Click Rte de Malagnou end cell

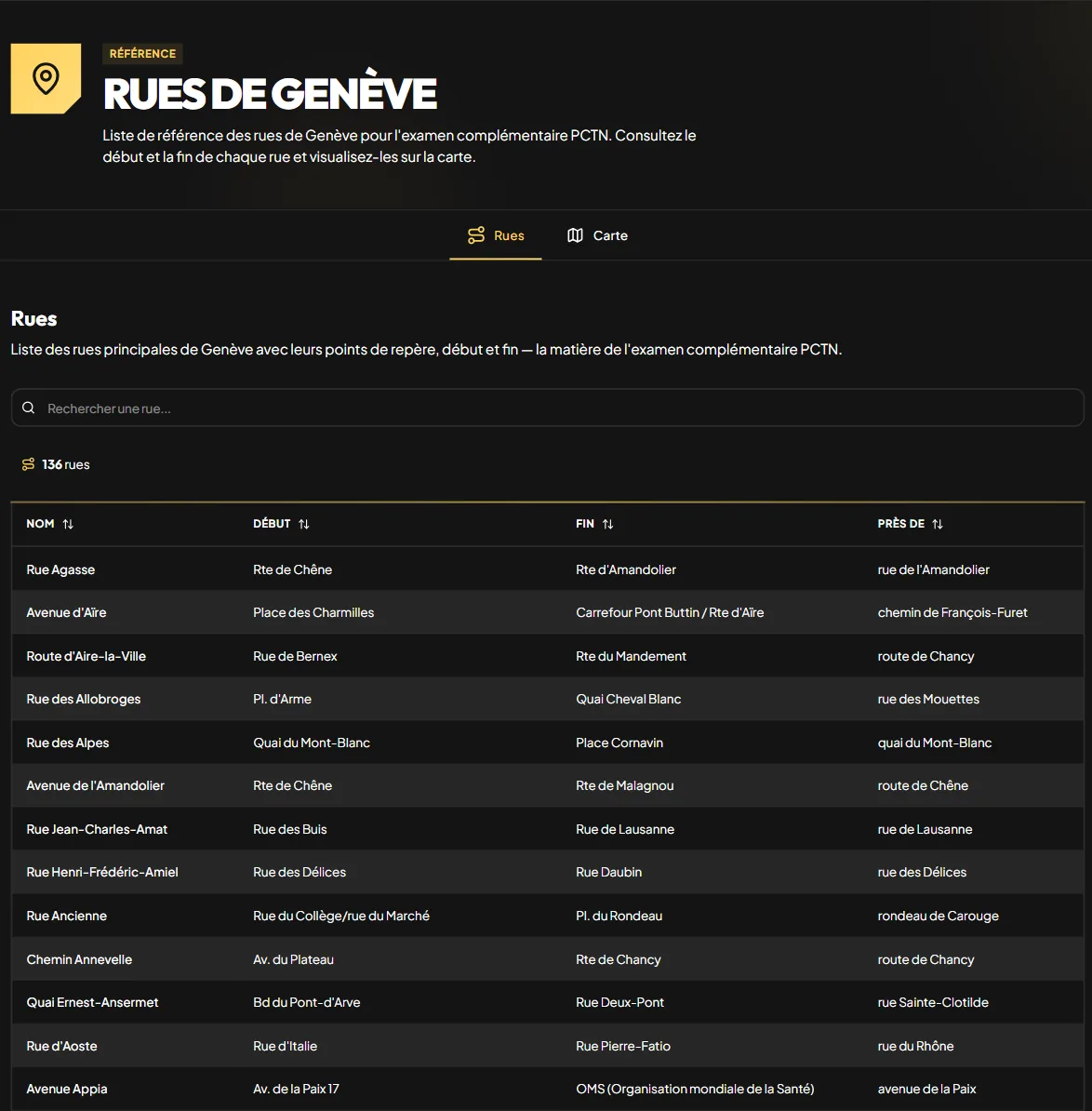(625, 785)
